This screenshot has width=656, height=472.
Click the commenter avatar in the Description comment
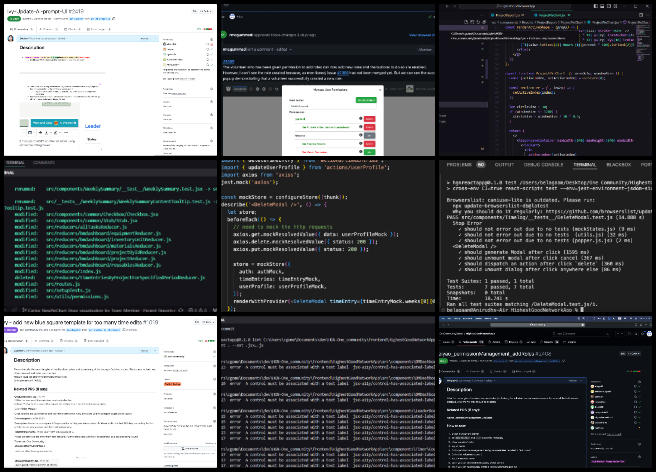[12, 37]
